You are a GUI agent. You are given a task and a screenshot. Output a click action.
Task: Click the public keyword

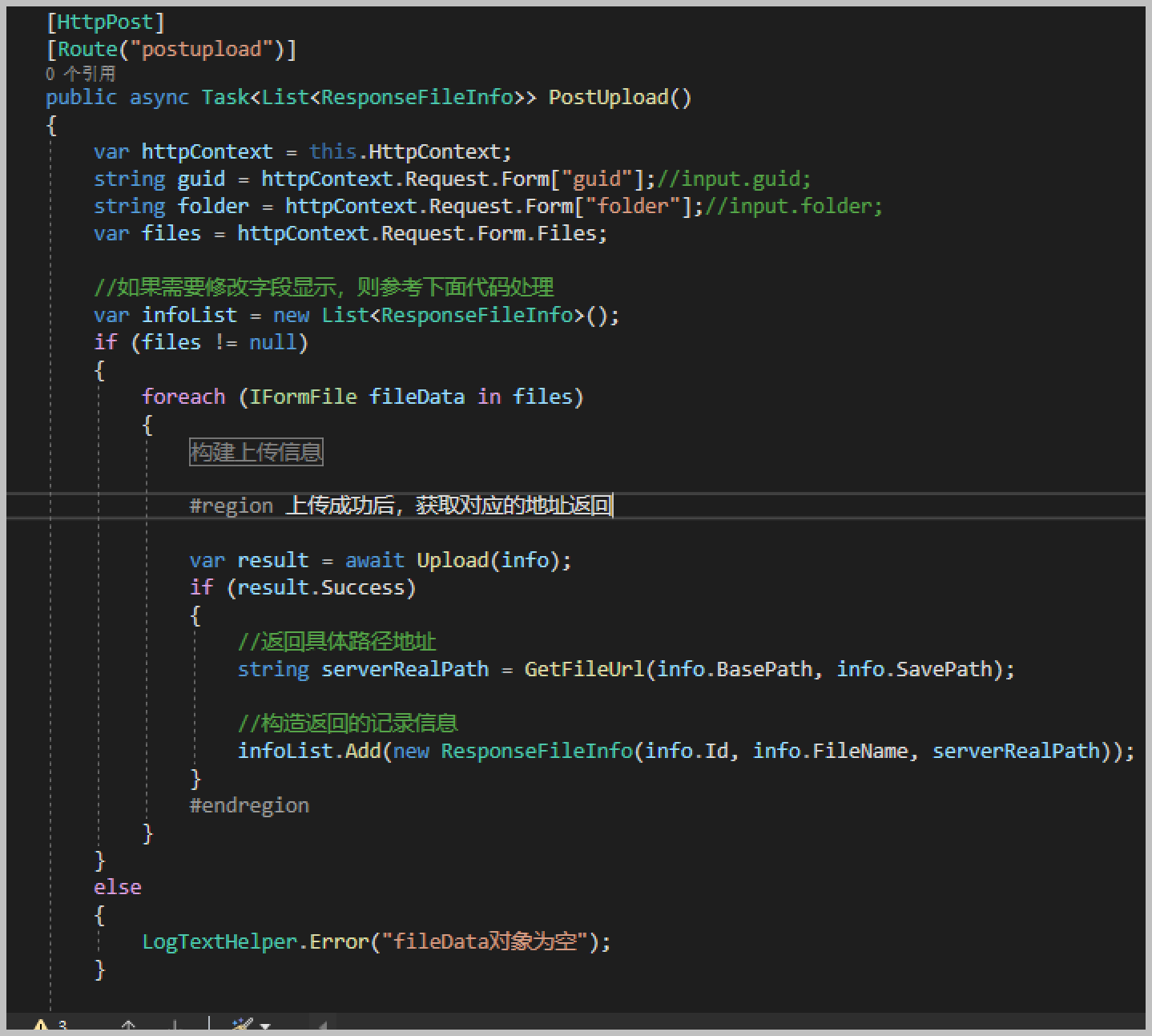[x=82, y=97]
